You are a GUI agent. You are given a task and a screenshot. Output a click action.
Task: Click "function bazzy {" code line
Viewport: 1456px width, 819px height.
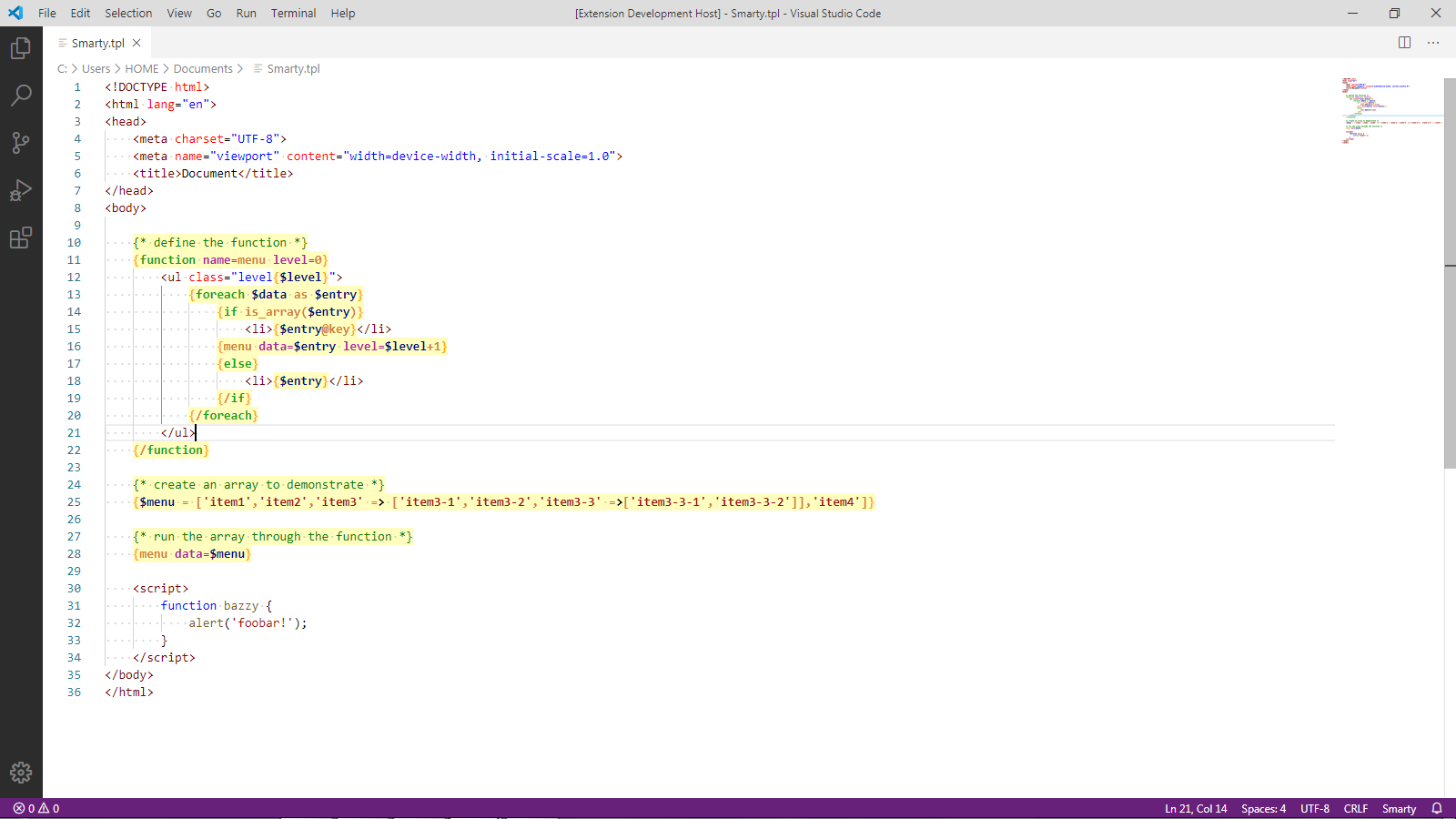pyautogui.click(x=217, y=605)
